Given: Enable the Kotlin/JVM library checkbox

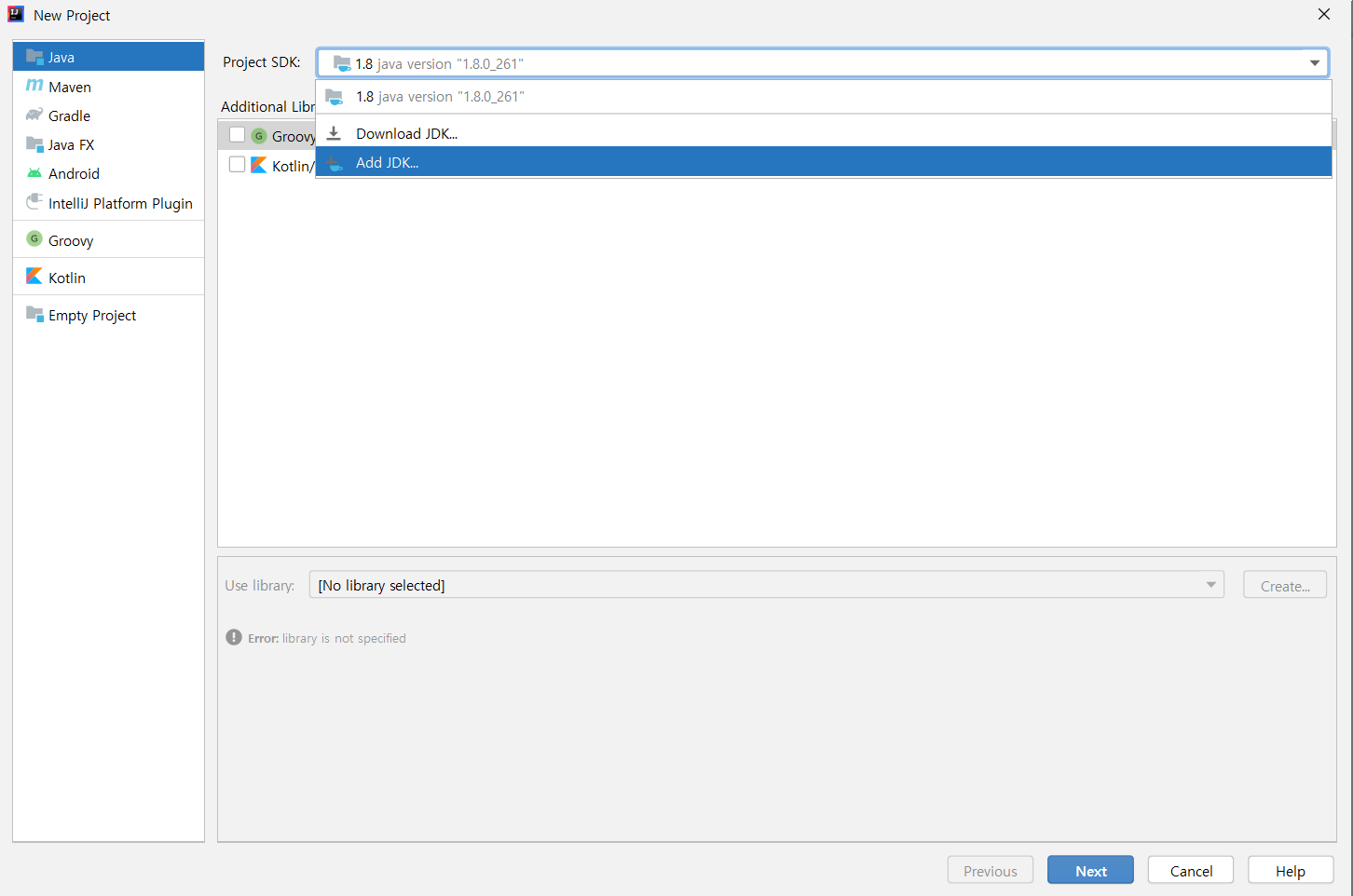Looking at the screenshot, I should [237, 165].
